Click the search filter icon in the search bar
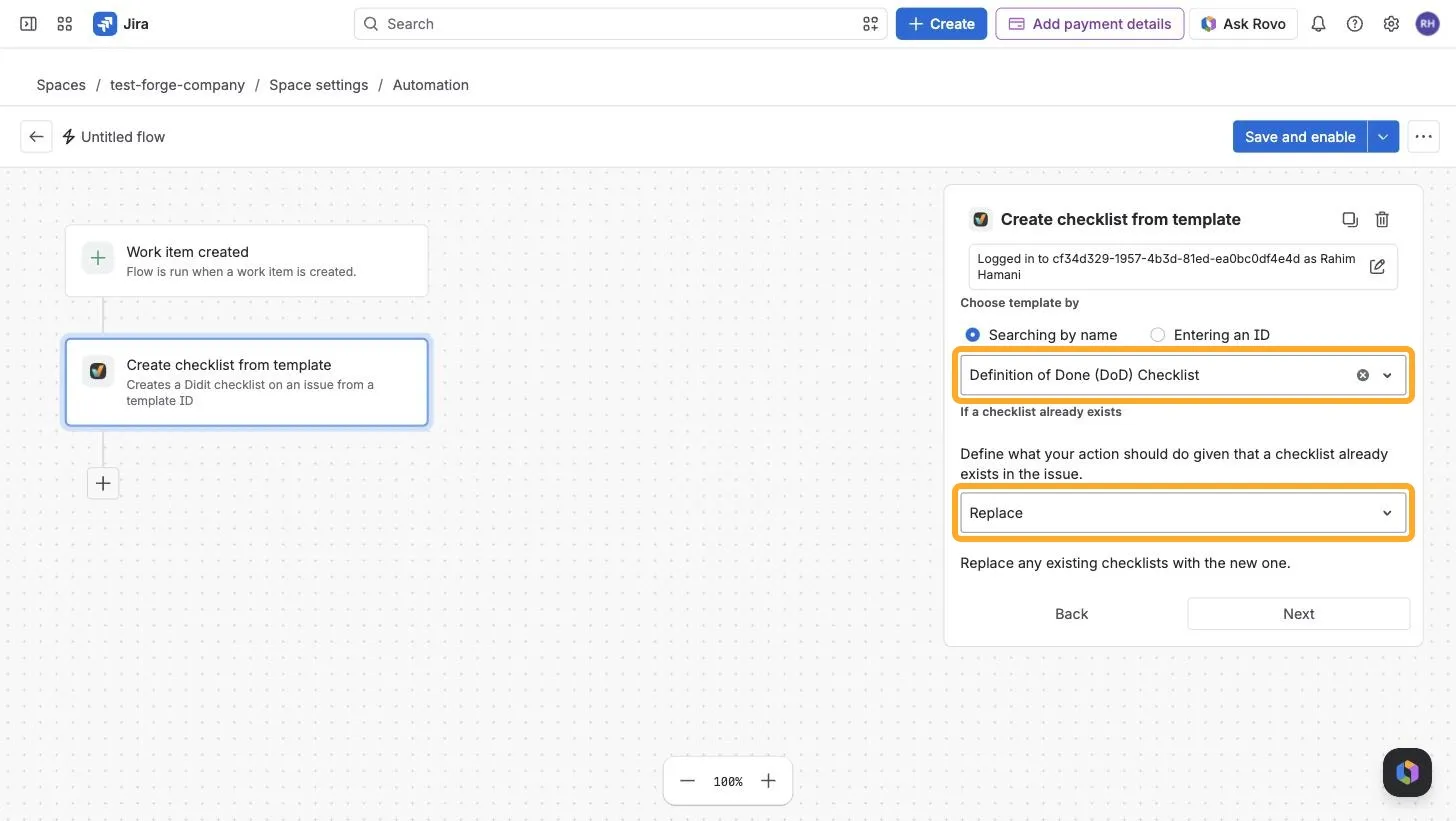 (870, 24)
